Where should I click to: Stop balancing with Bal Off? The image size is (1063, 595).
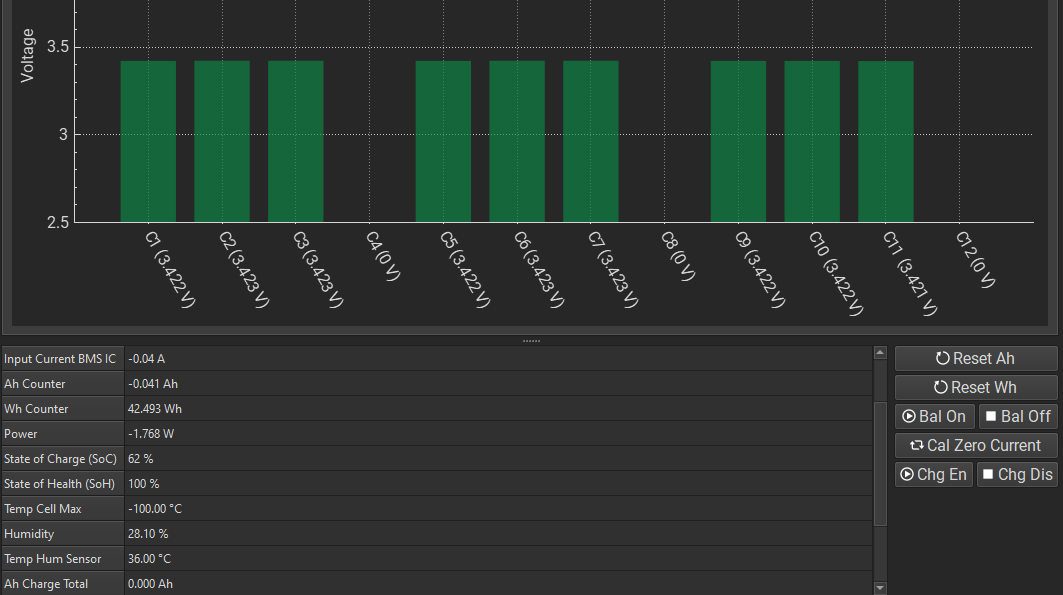tap(1018, 417)
